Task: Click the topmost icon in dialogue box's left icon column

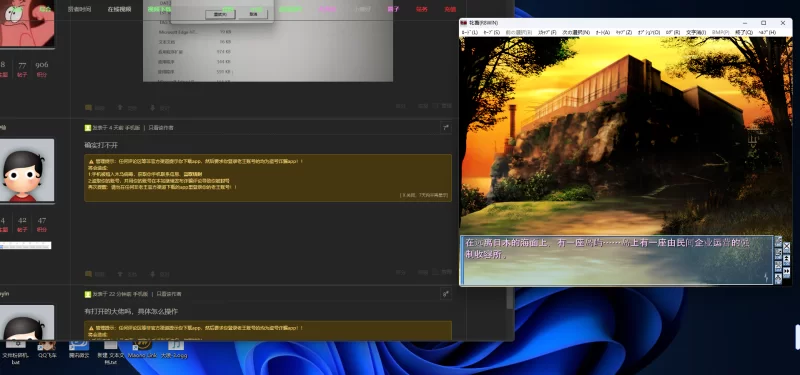Action: pyautogui.click(x=778, y=241)
